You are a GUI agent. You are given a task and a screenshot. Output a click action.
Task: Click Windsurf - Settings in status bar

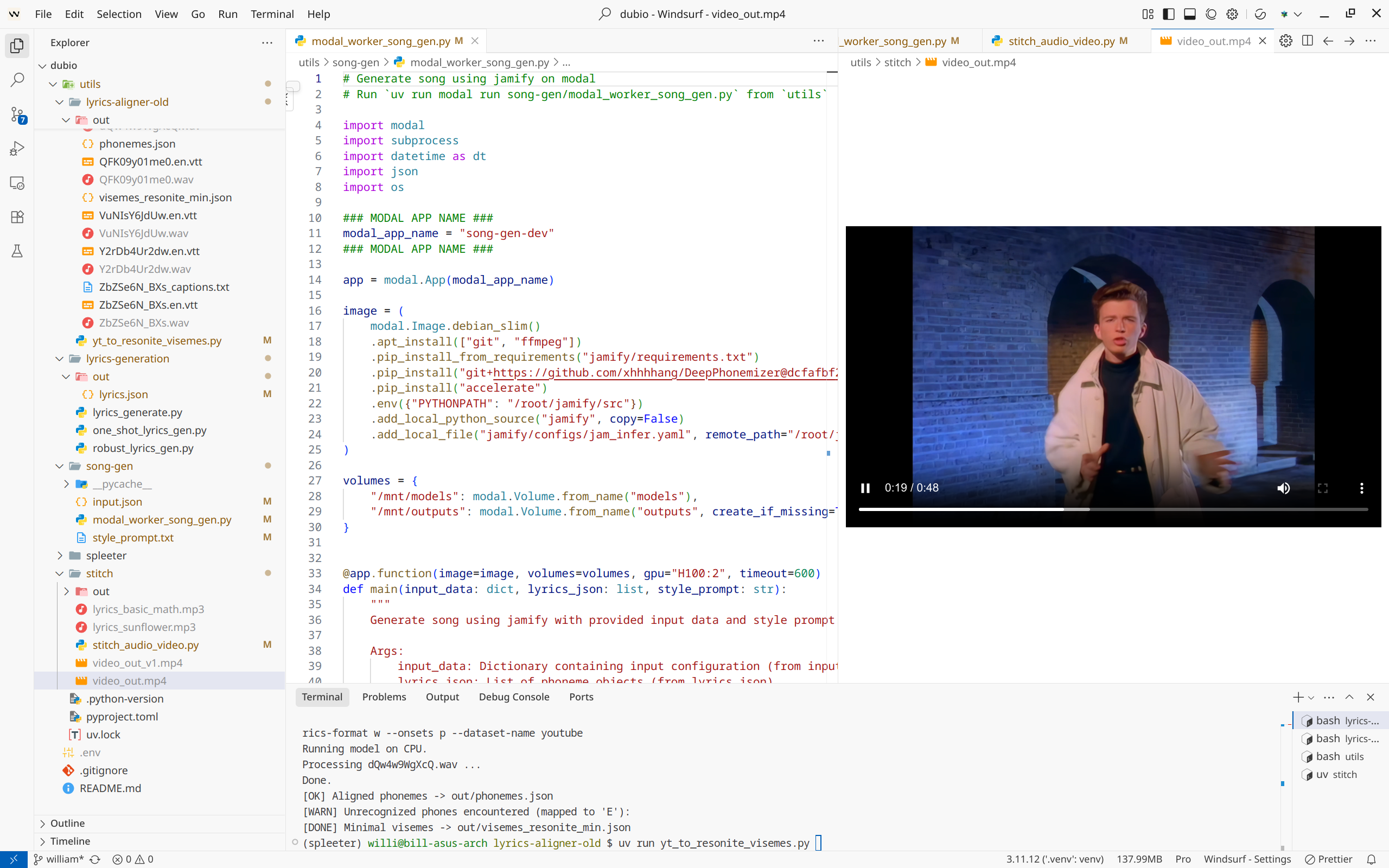(x=1247, y=859)
